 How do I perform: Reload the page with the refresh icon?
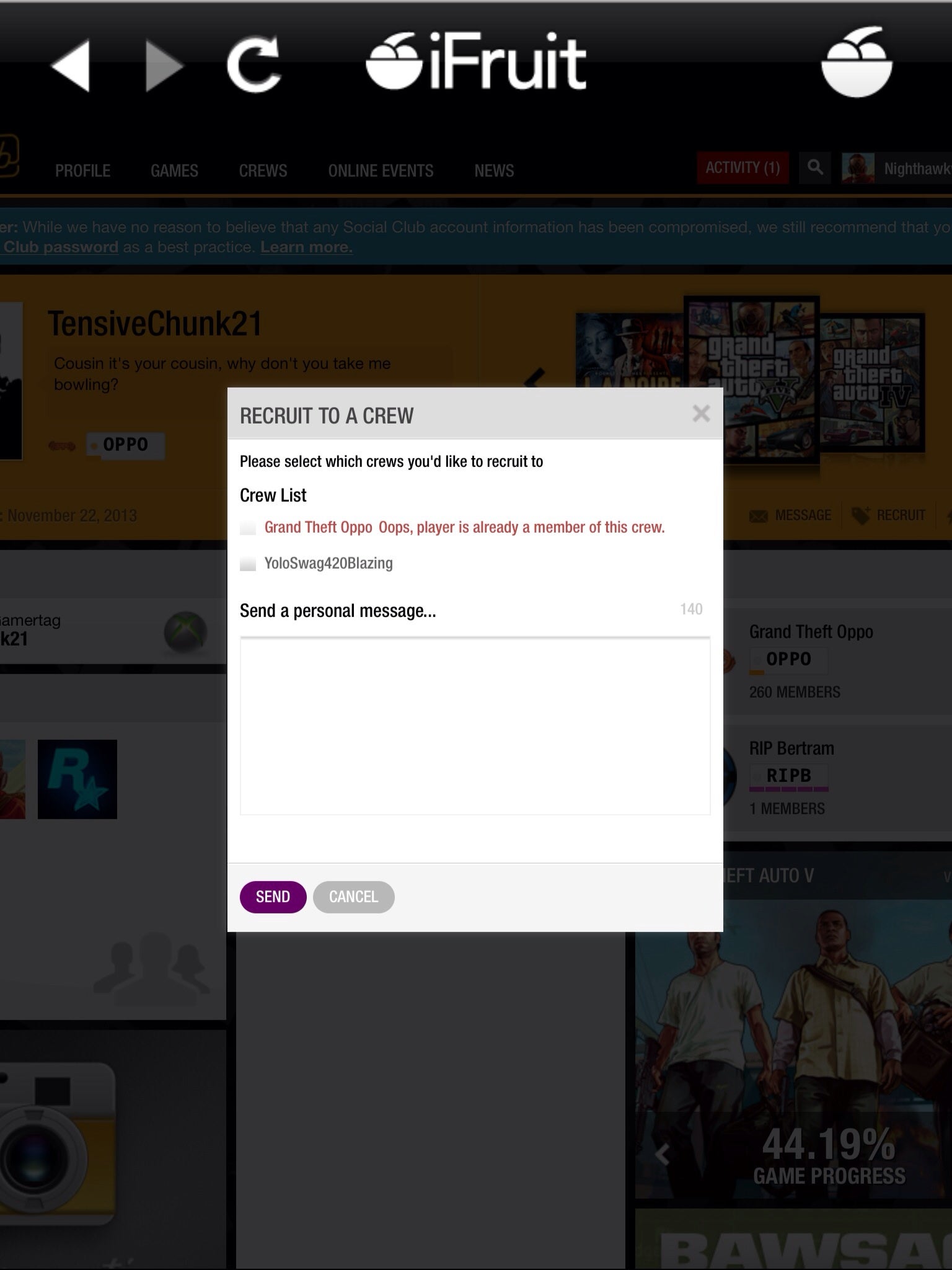pyautogui.click(x=253, y=64)
